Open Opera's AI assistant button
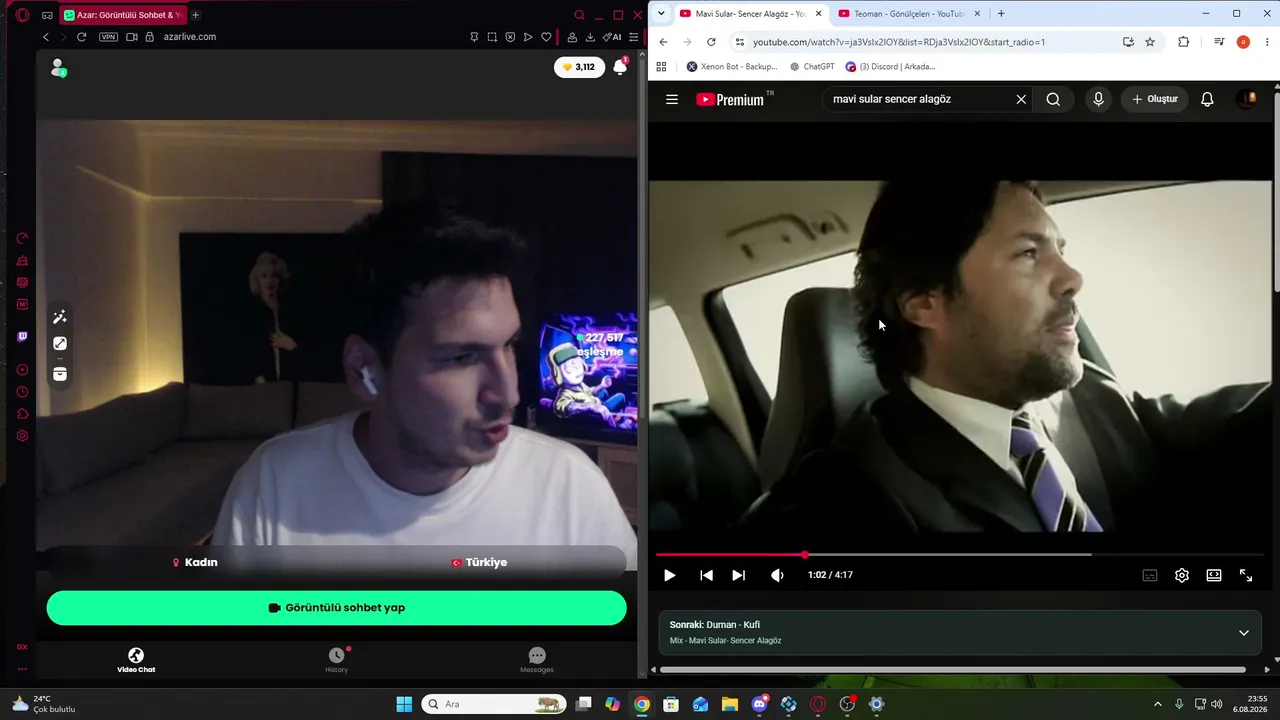This screenshot has height=720, width=1280. (611, 37)
